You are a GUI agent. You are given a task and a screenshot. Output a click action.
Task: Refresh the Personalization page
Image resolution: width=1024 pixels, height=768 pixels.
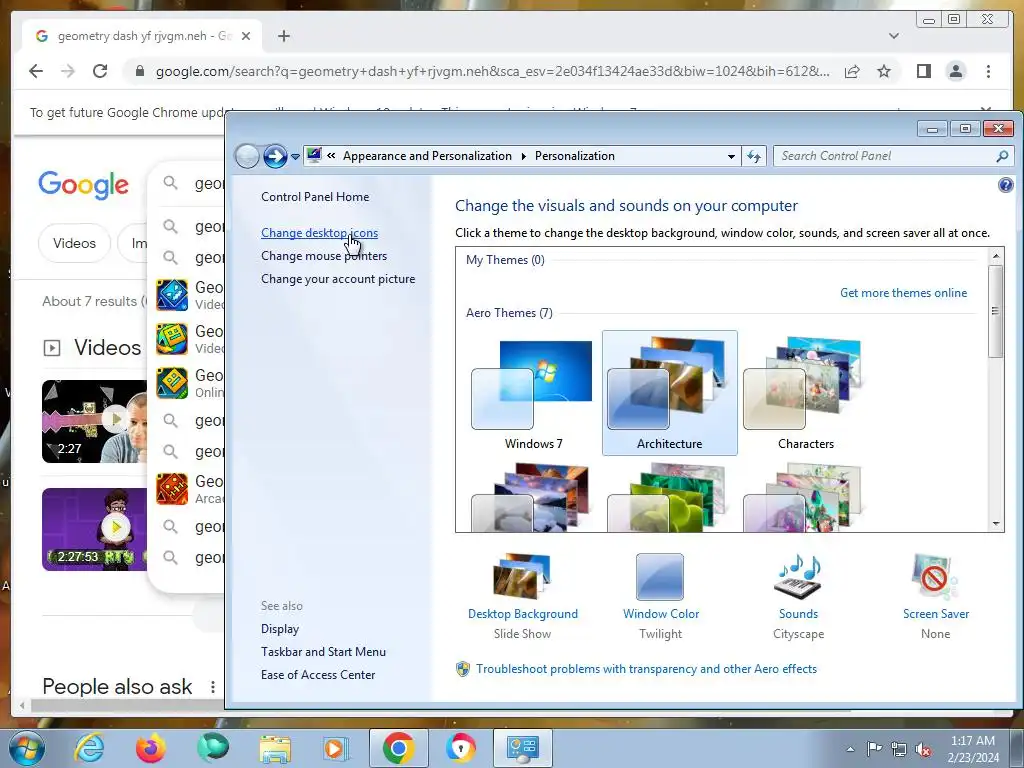pyautogui.click(x=754, y=156)
